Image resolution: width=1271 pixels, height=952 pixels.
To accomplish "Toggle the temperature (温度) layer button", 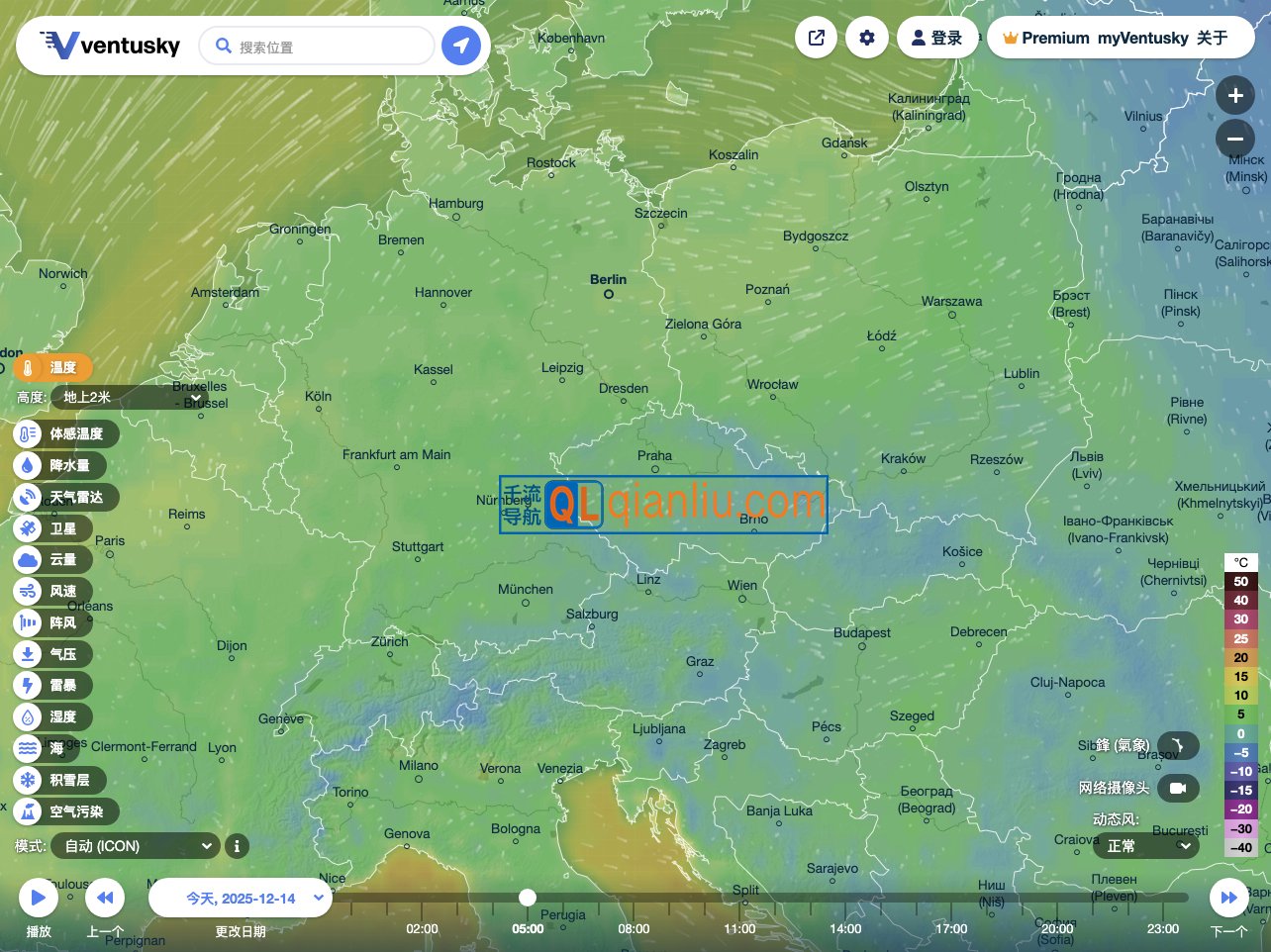I will tap(52, 368).
